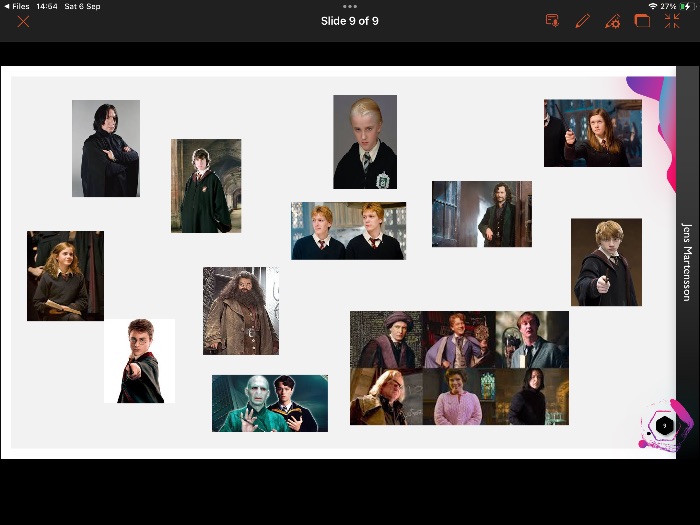Close the slideshow with the X icon
Viewport: 700px width, 525px height.
tap(23, 21)
